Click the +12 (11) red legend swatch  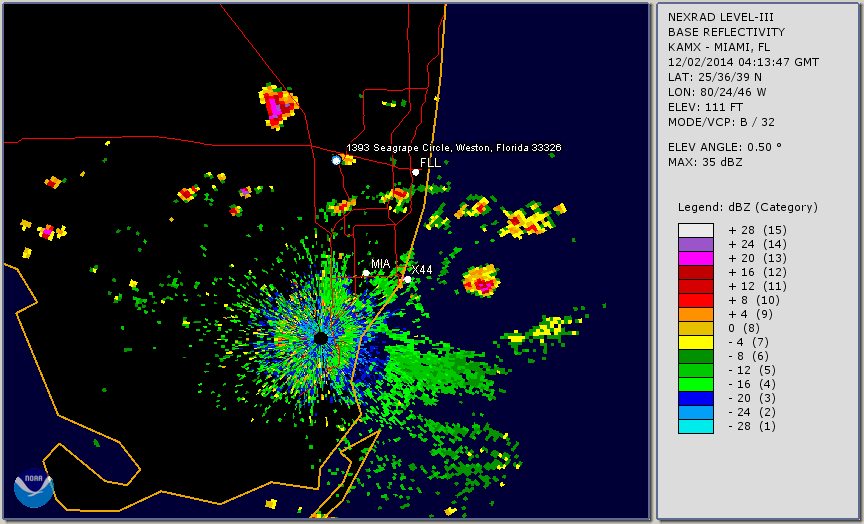(696, 287)
